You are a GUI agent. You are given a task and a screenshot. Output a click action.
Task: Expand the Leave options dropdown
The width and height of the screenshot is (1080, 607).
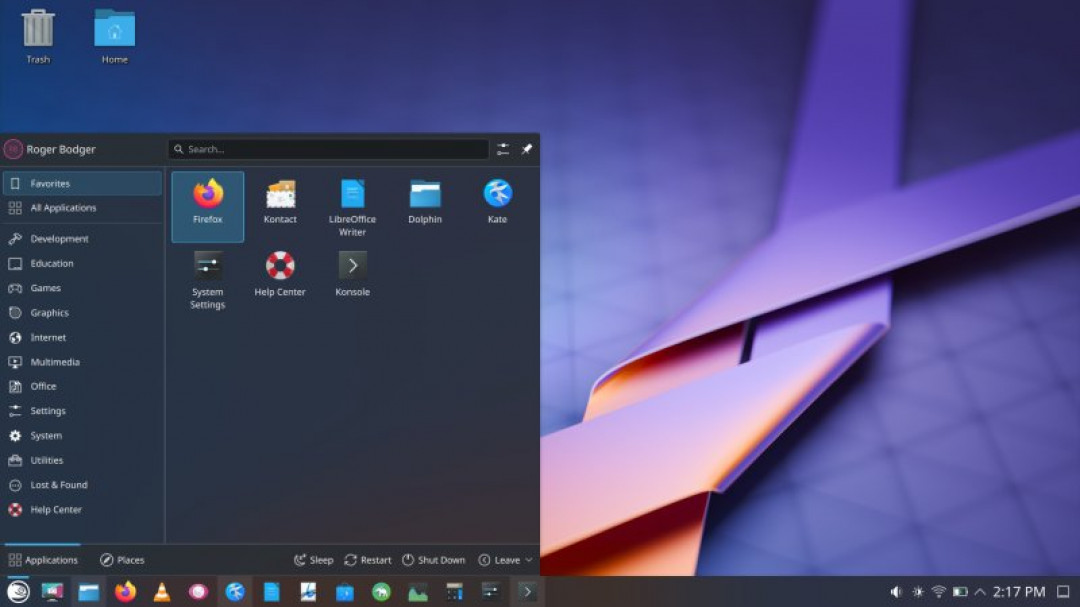506,560
